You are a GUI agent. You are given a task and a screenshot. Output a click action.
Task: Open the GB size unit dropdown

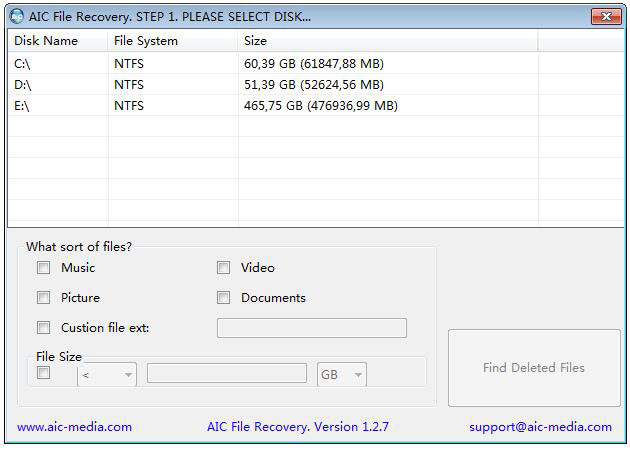(x=342, y=375)
